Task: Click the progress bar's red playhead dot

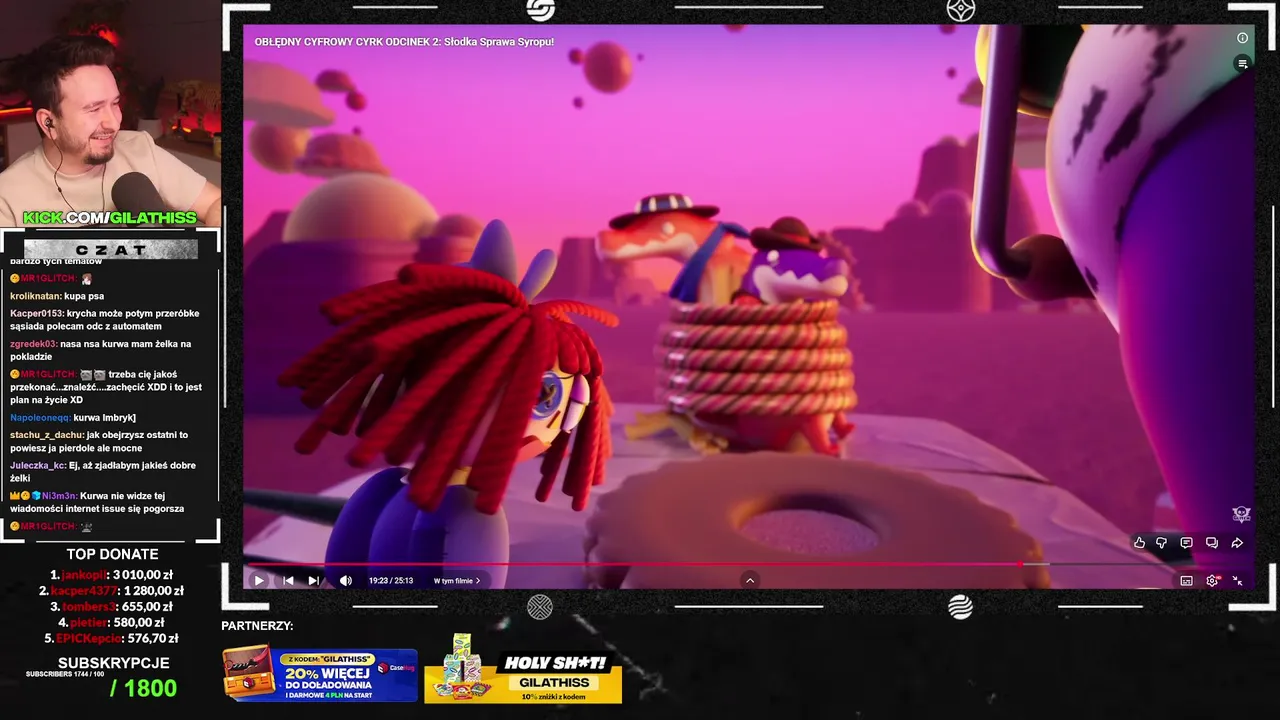Action: [x=1020, y=565]
